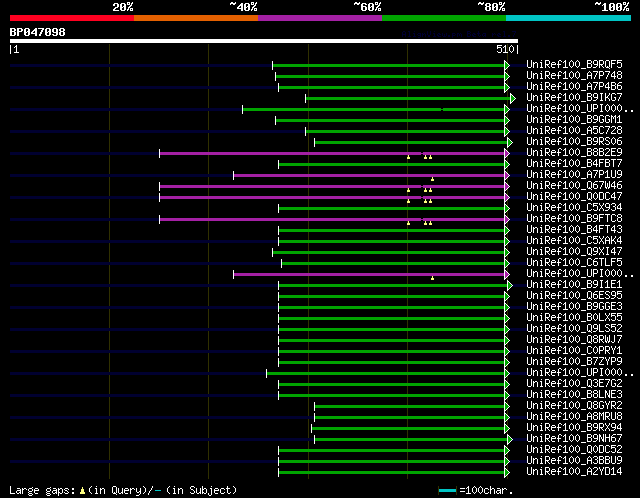Click the cyan 100char scale bar
Image resolution: width=640 pixels, height=498 pixels.
[x=447, y=490]
